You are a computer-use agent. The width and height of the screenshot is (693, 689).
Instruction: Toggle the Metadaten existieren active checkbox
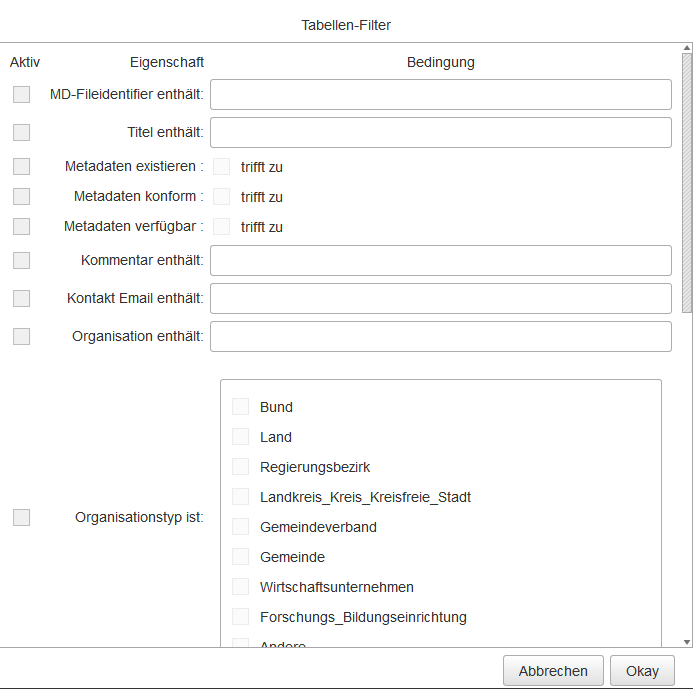[21, 167]
